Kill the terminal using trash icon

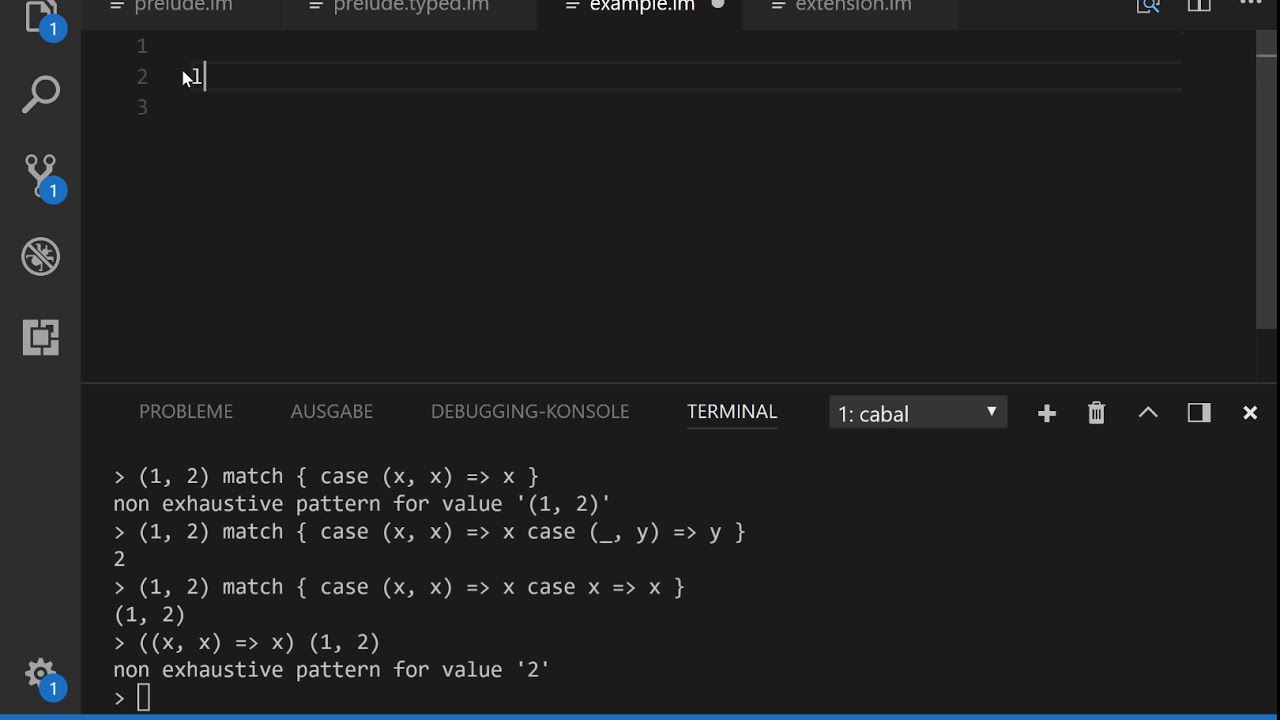tap(1097, 413)
